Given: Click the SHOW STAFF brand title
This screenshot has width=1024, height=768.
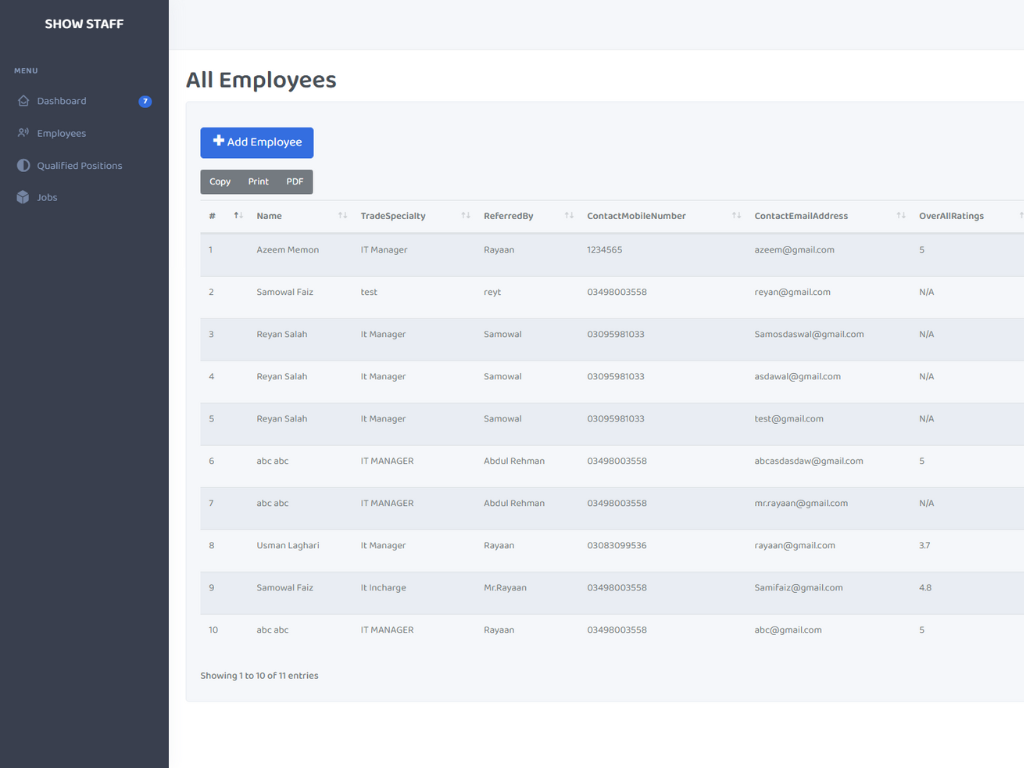Looking at the screenshot, I should (84, 24).
